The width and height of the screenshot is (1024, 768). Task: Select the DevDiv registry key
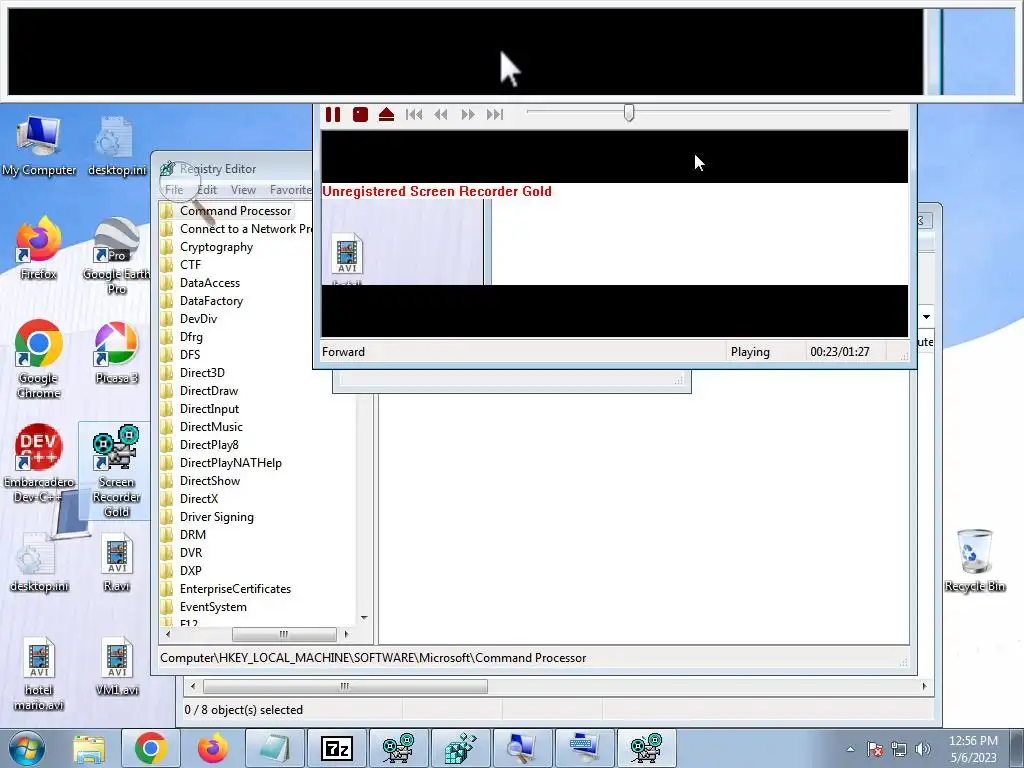click(x=198, y=319)
